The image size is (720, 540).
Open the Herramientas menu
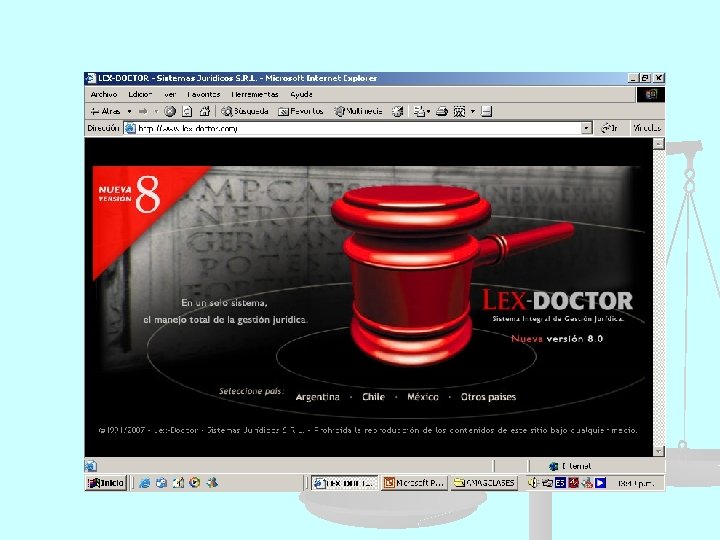point(255,94)
